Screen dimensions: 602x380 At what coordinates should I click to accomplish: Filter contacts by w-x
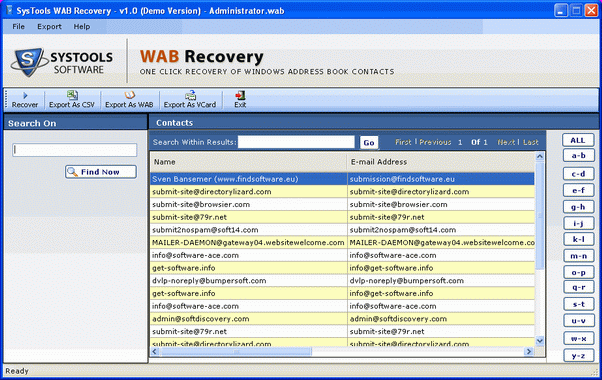(579, 338)
